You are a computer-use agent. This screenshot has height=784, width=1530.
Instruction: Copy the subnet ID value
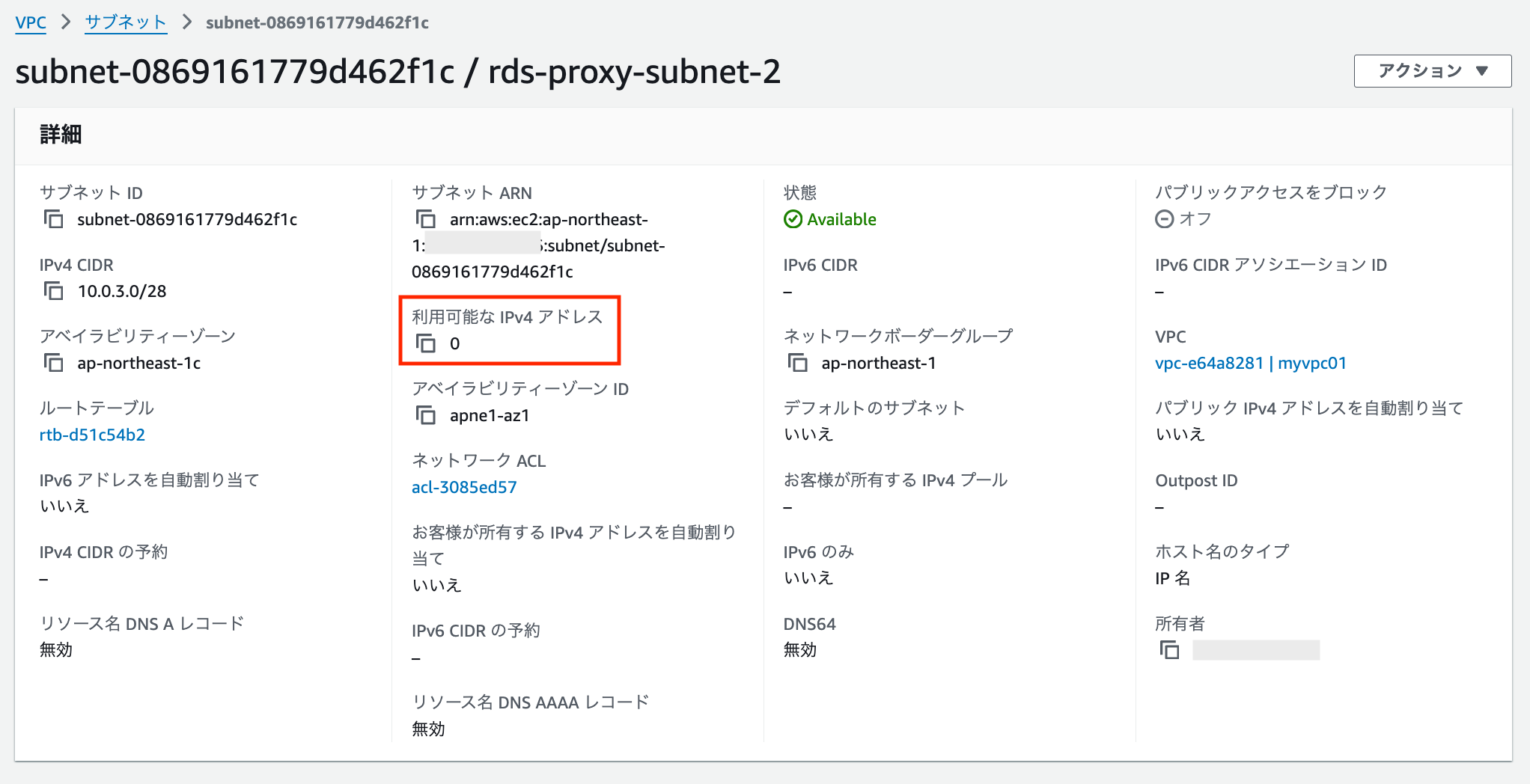[53, 219]
